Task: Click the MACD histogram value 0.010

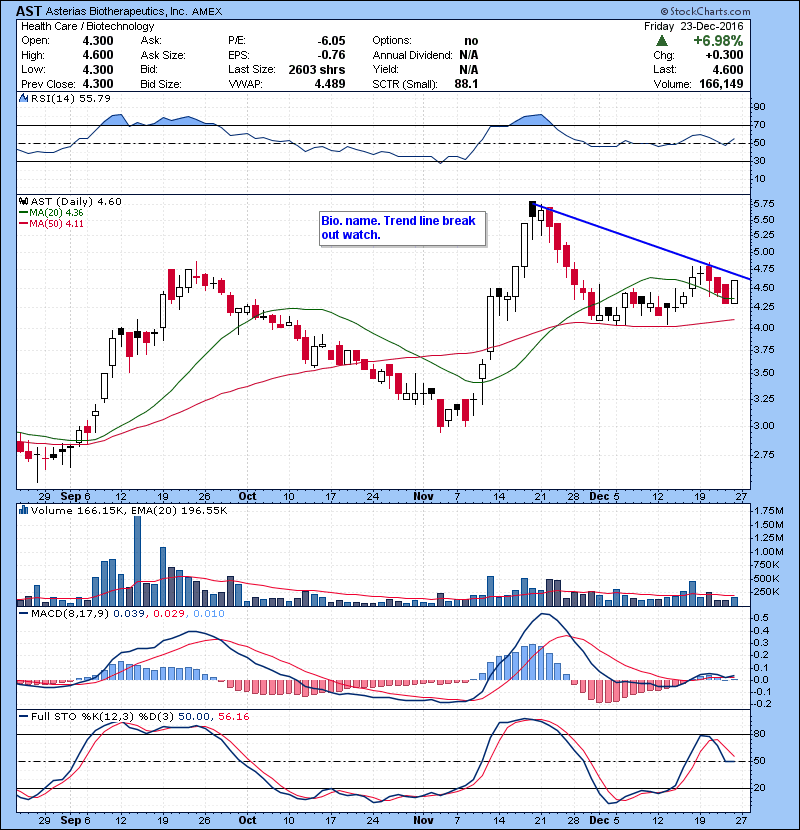Action: coord(209,614)
